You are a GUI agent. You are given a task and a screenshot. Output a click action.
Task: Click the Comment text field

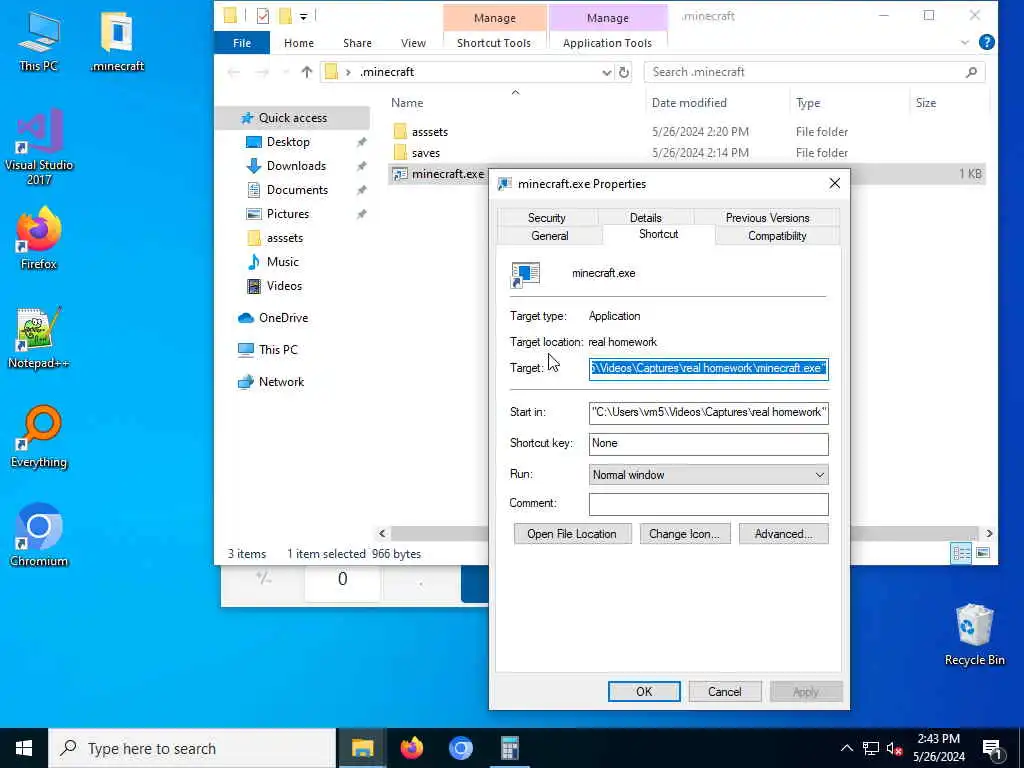point(708,504)
